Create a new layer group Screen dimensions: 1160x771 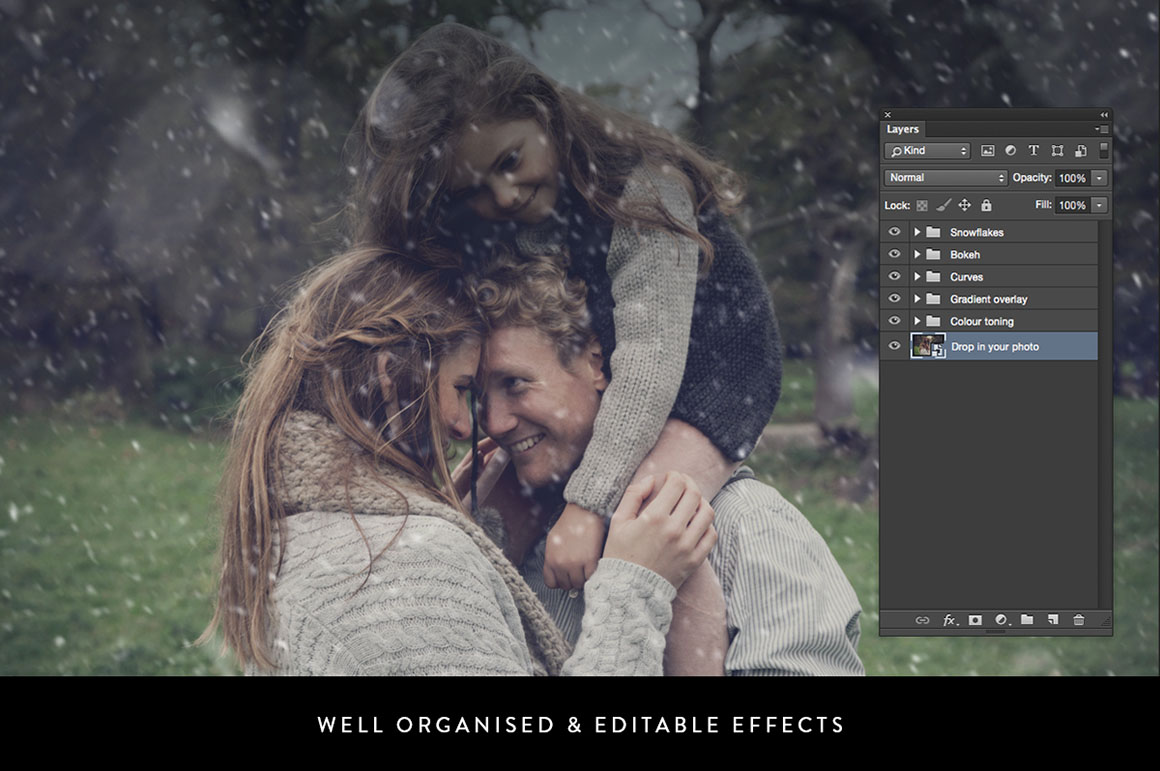pyautogui.click(x=1027, y=620)
